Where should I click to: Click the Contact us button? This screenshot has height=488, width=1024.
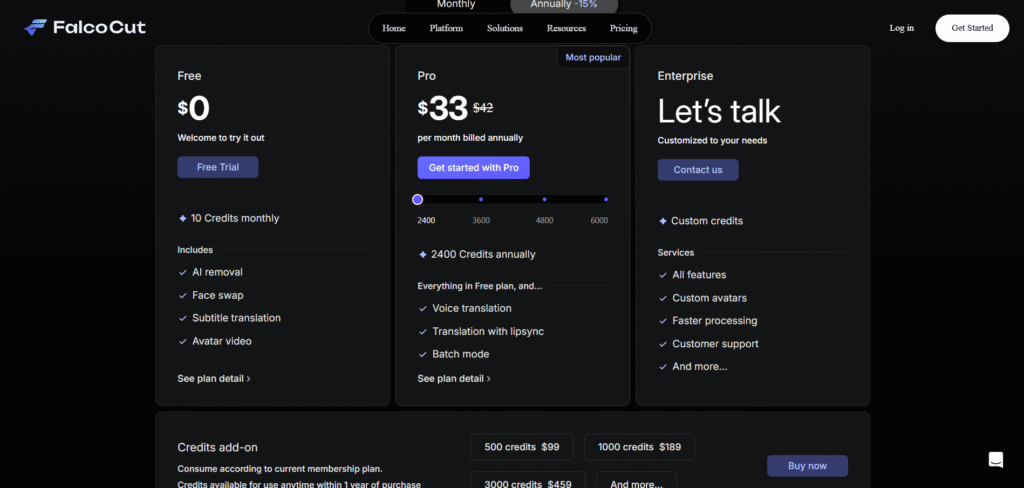[x=697, y=170]
